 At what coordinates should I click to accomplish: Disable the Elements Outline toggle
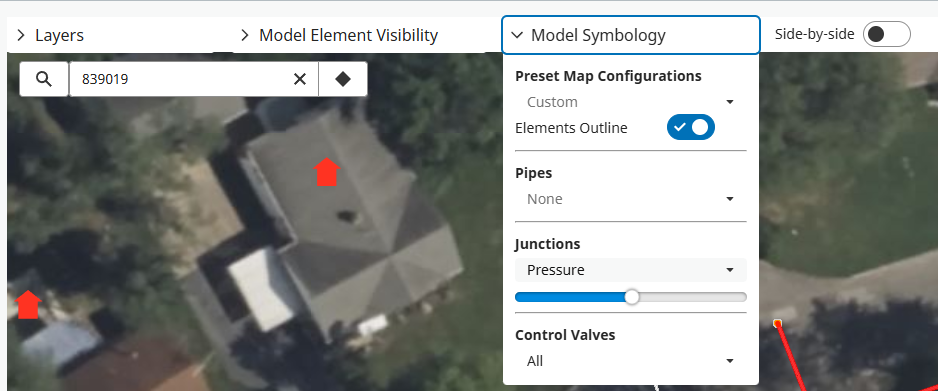coord(691,127)
